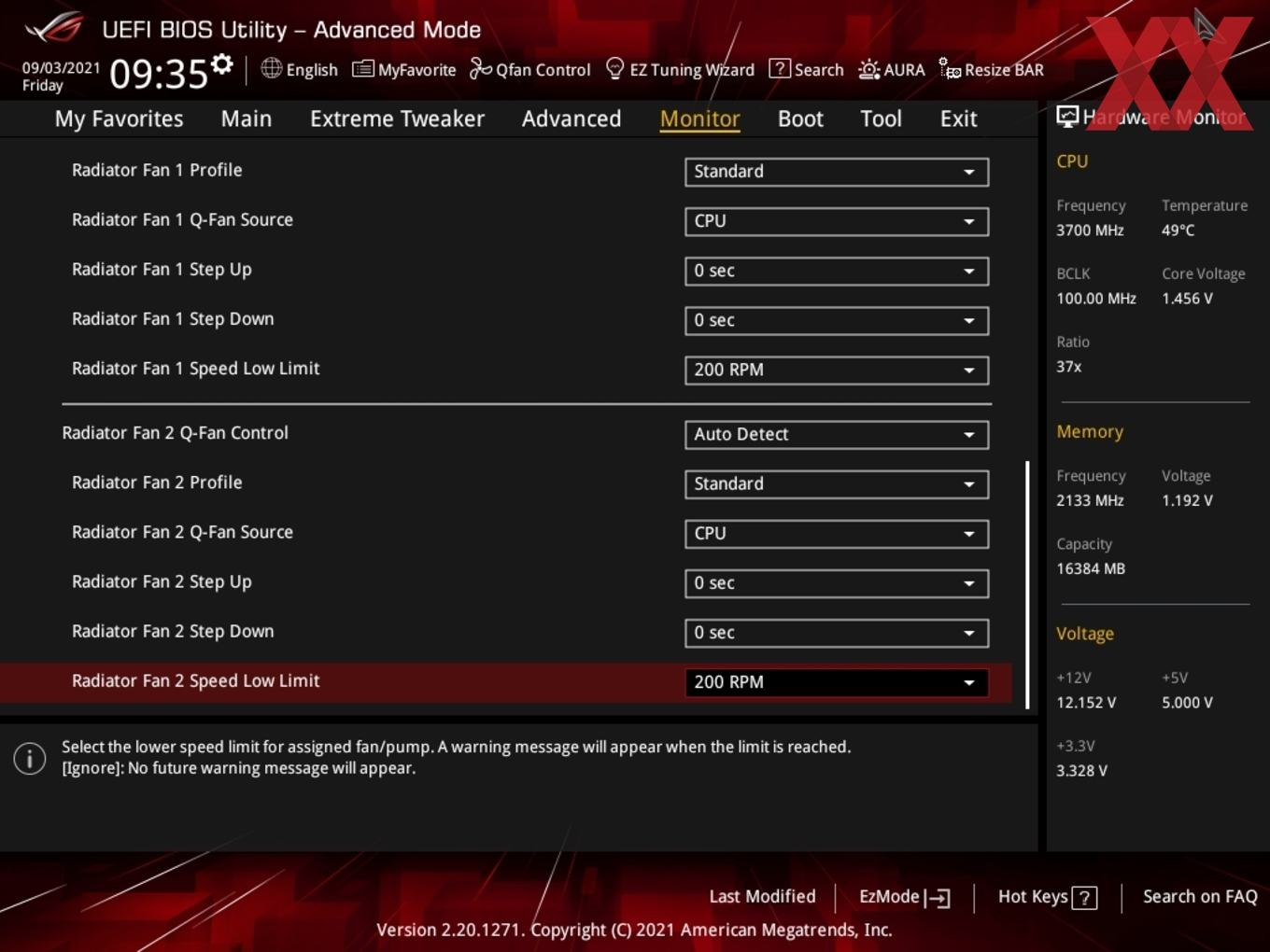Click the vertical scrollbar of settings list

click(x=1027, y=584)
